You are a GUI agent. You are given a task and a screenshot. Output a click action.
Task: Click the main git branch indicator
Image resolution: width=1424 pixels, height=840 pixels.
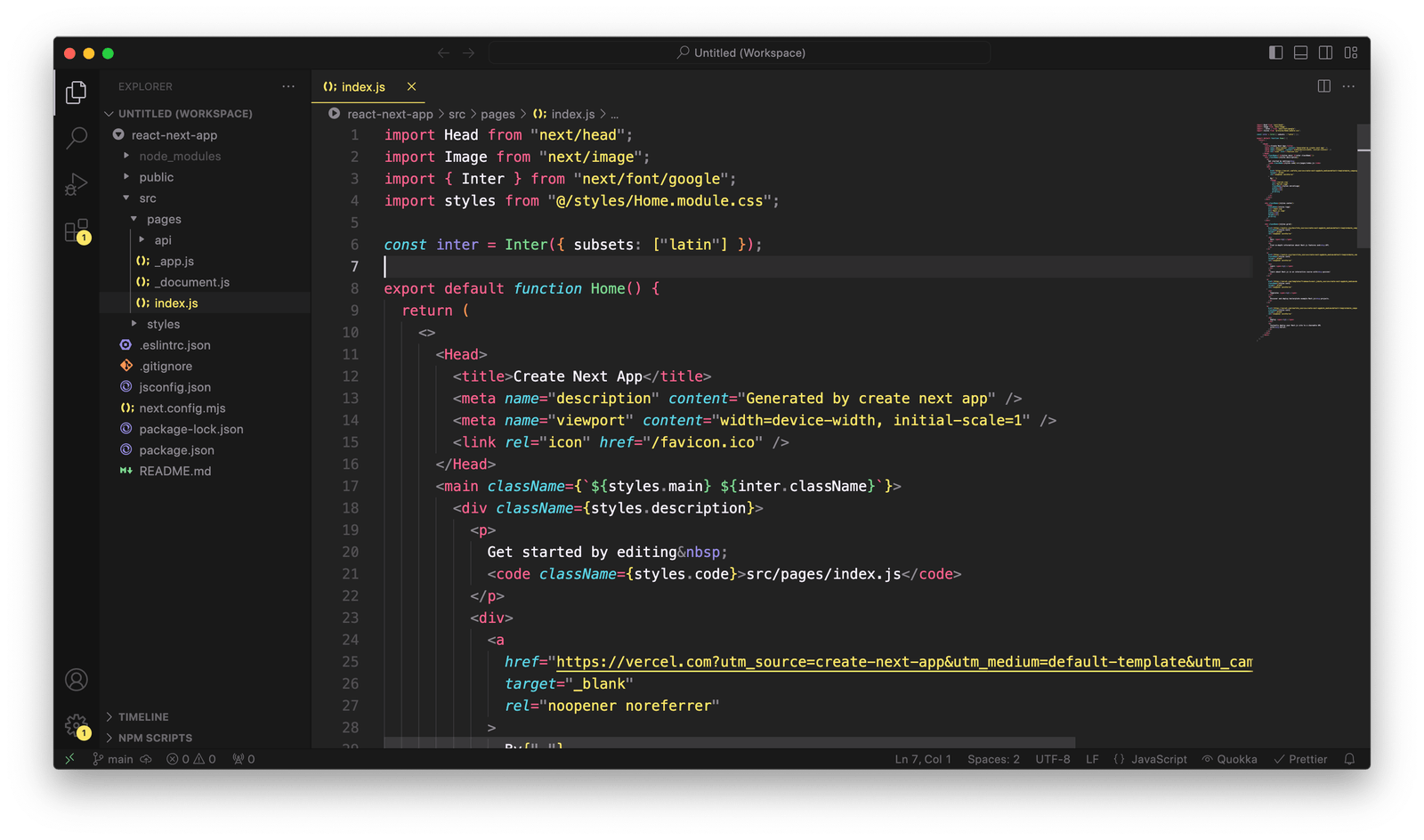coord(113,759)
